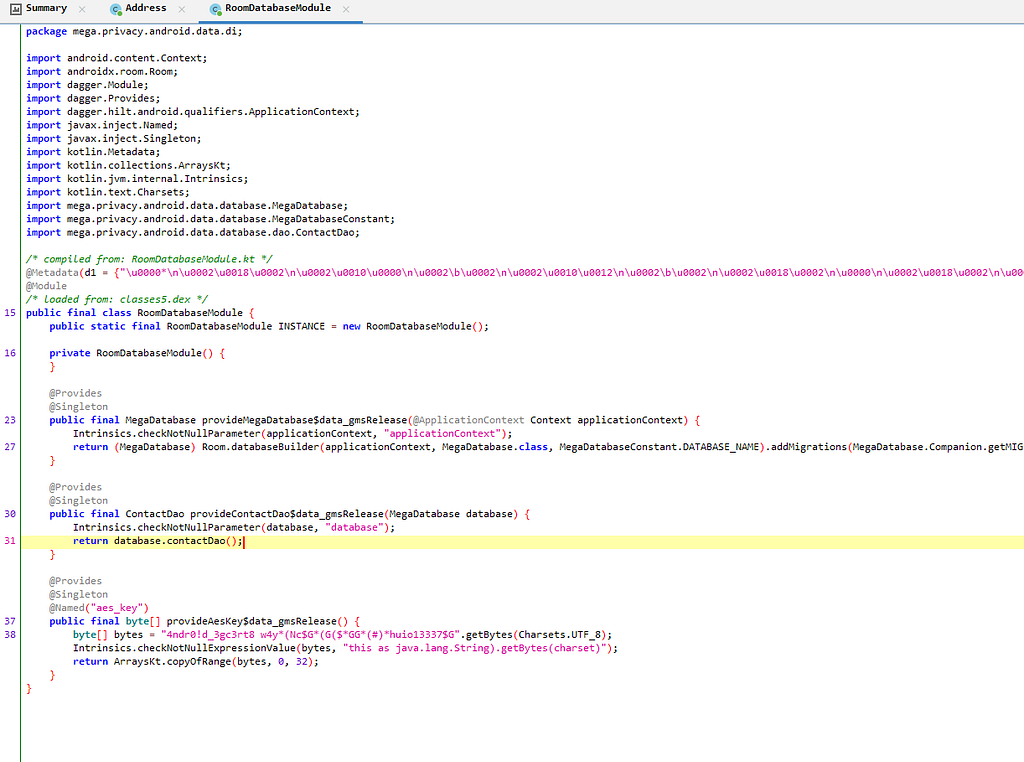The height and width of the screenshot is (762, 1024).
Task: Click the provideAesKey$data_gmsRelease method name
Action: tap(251, 621)
